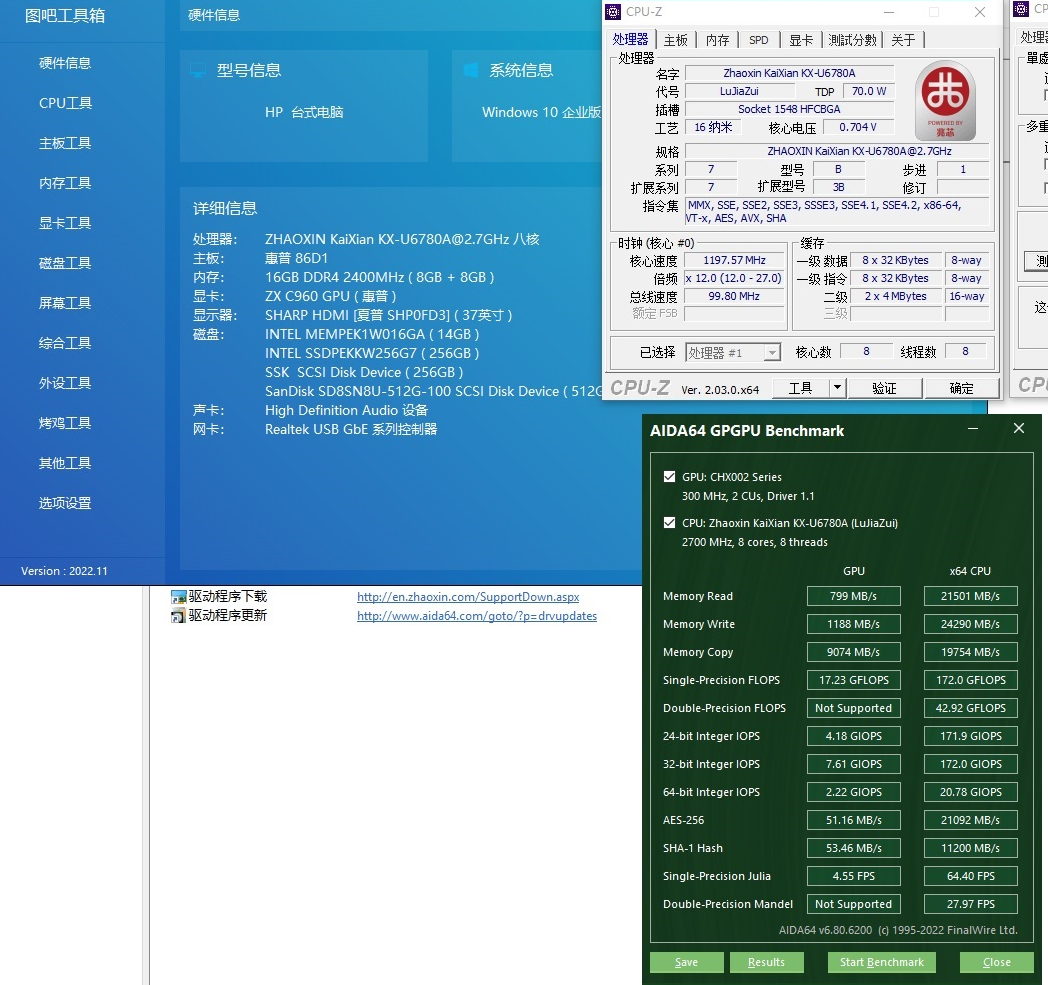Open the 工具 dropdown arrow in CPU-Z
Image resolution: width=1048 pixels, height=985 pixels.
tap(836, 387)
